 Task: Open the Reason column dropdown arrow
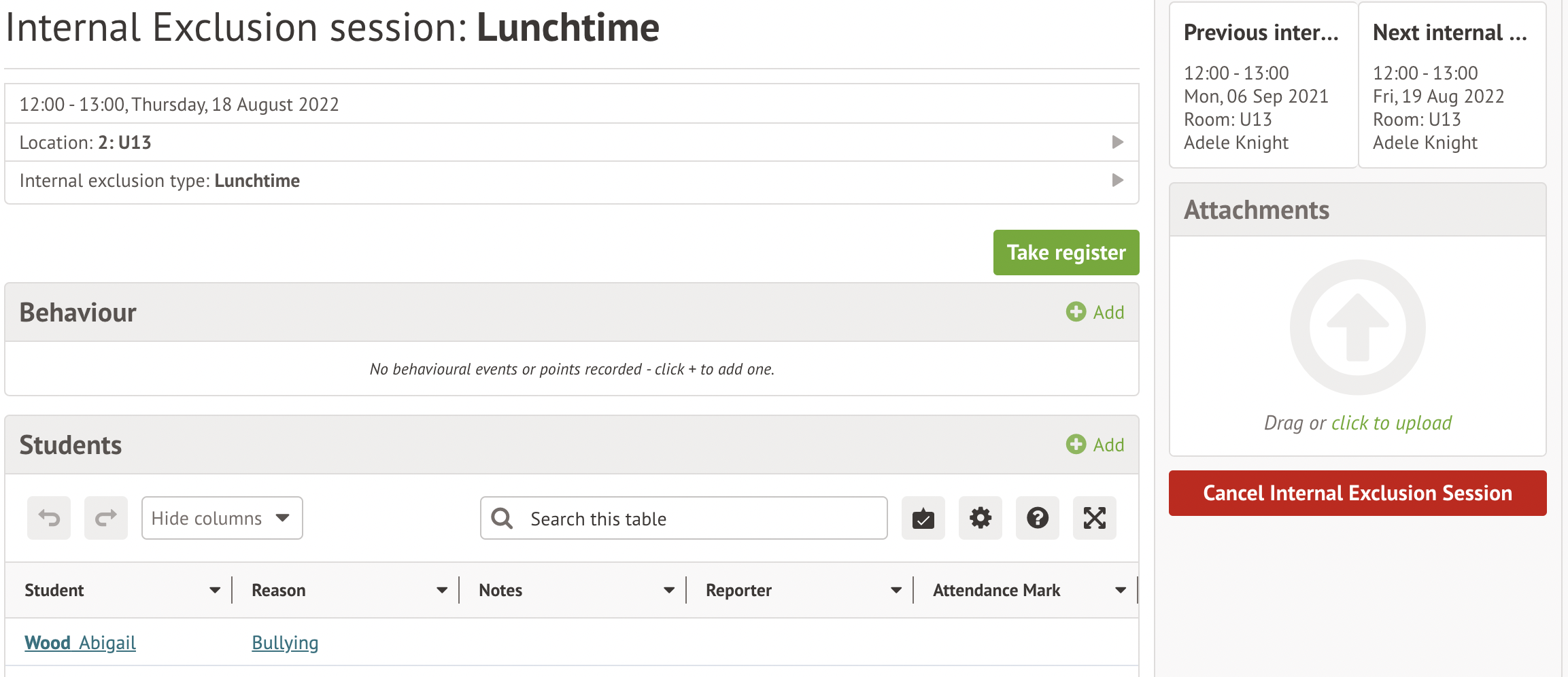pyautogui.click(x=442, y=590)
